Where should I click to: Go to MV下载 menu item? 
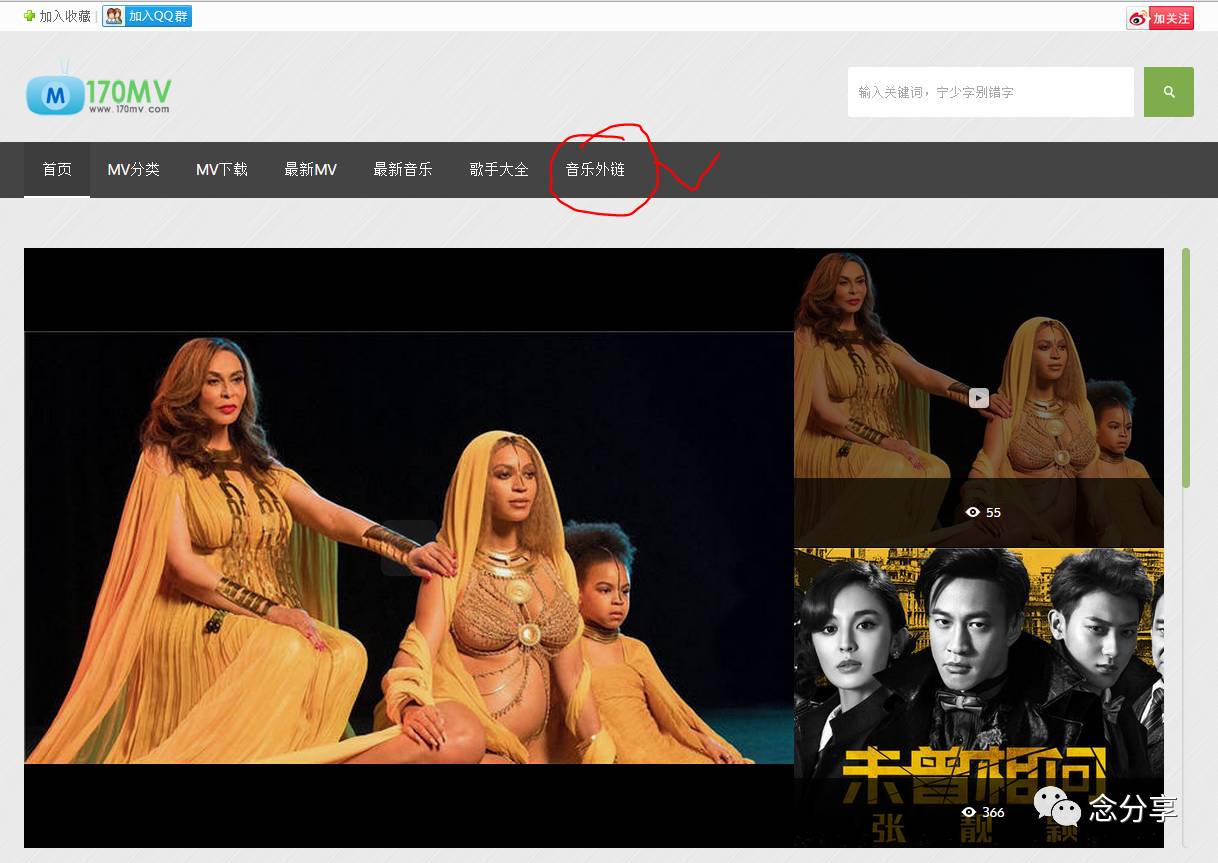[222, 170]
